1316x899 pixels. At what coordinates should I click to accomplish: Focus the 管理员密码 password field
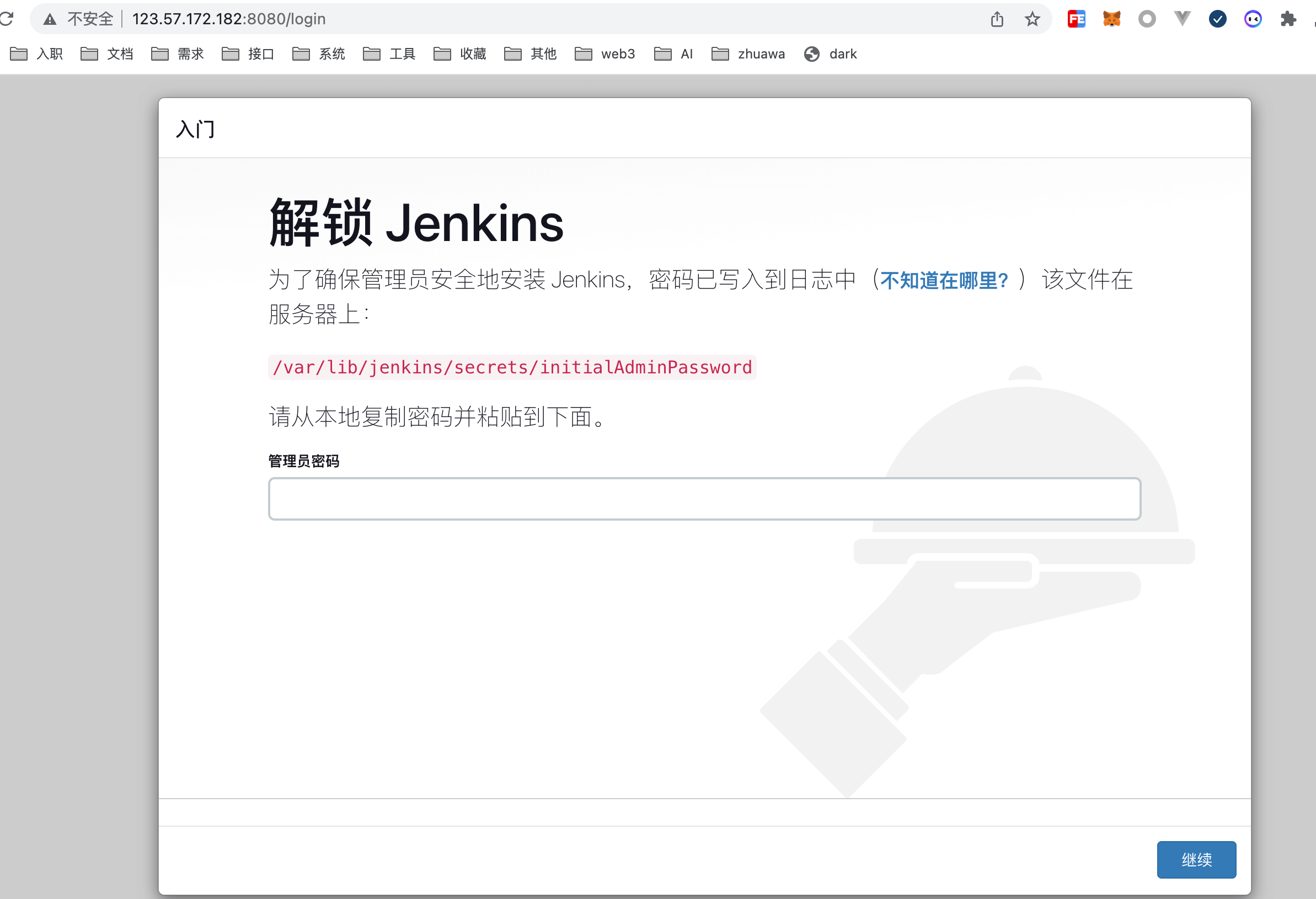point(704,499)
